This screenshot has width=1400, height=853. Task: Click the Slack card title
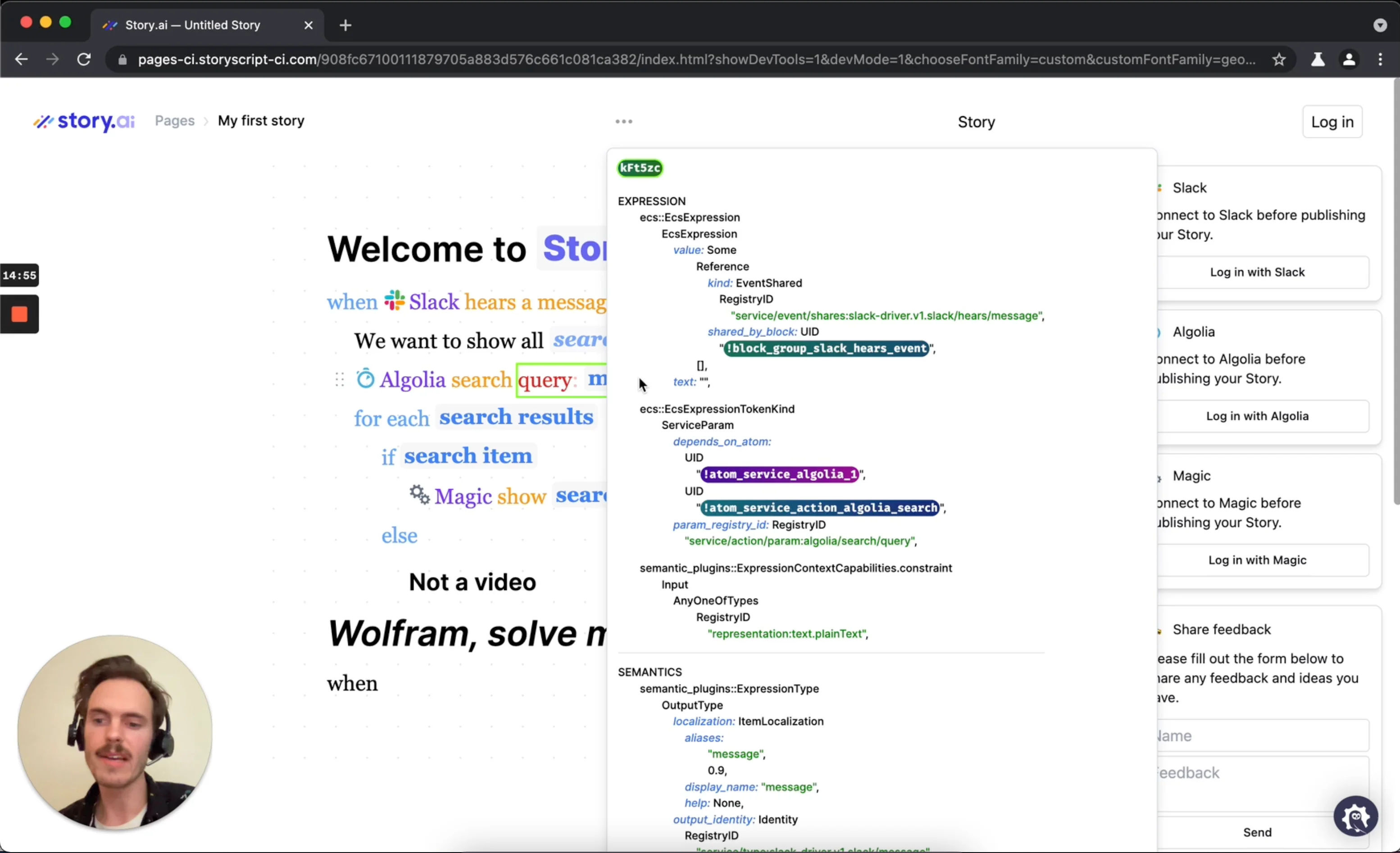1189,187
